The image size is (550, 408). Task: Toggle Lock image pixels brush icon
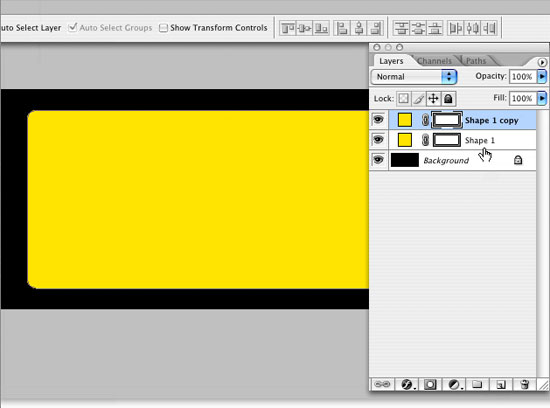[x=418, y=99]
